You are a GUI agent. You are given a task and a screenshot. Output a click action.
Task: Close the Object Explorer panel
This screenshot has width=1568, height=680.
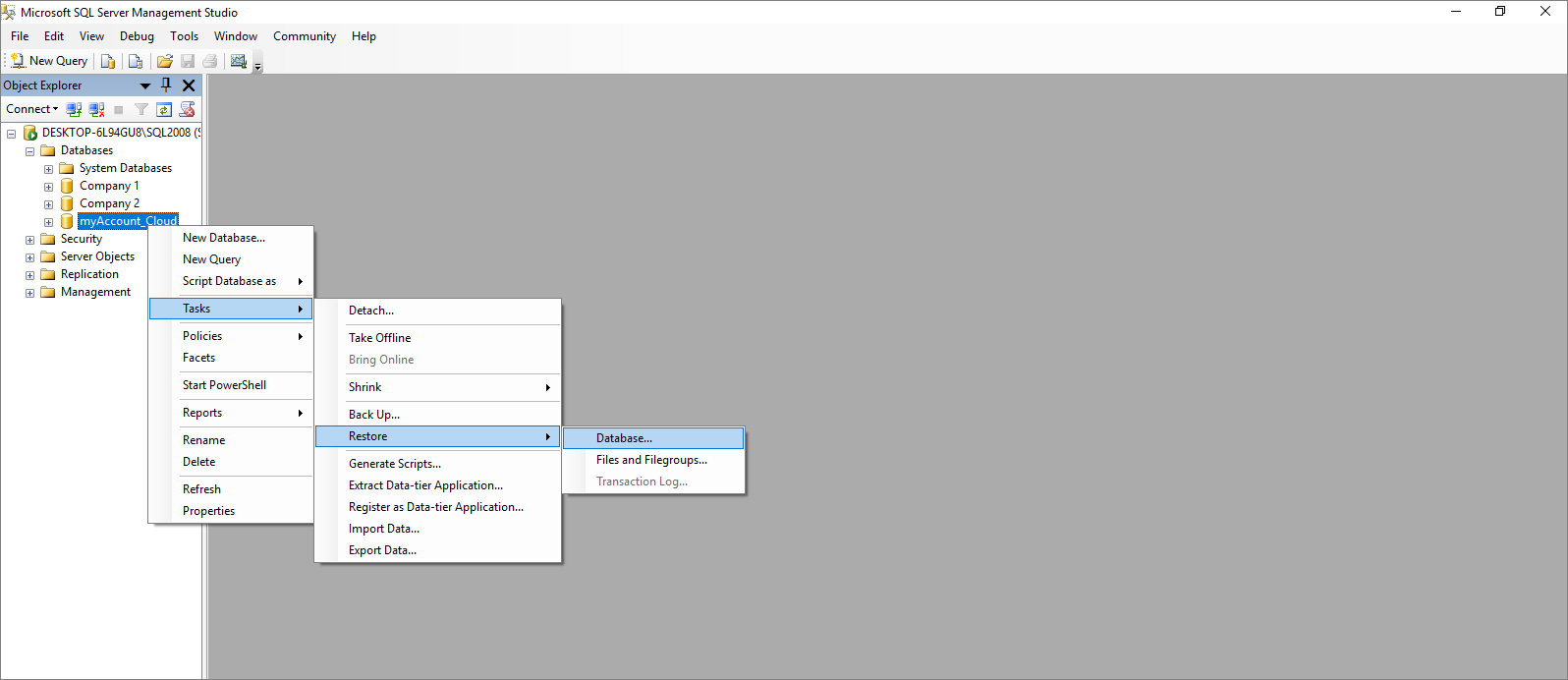click(189, 85)
